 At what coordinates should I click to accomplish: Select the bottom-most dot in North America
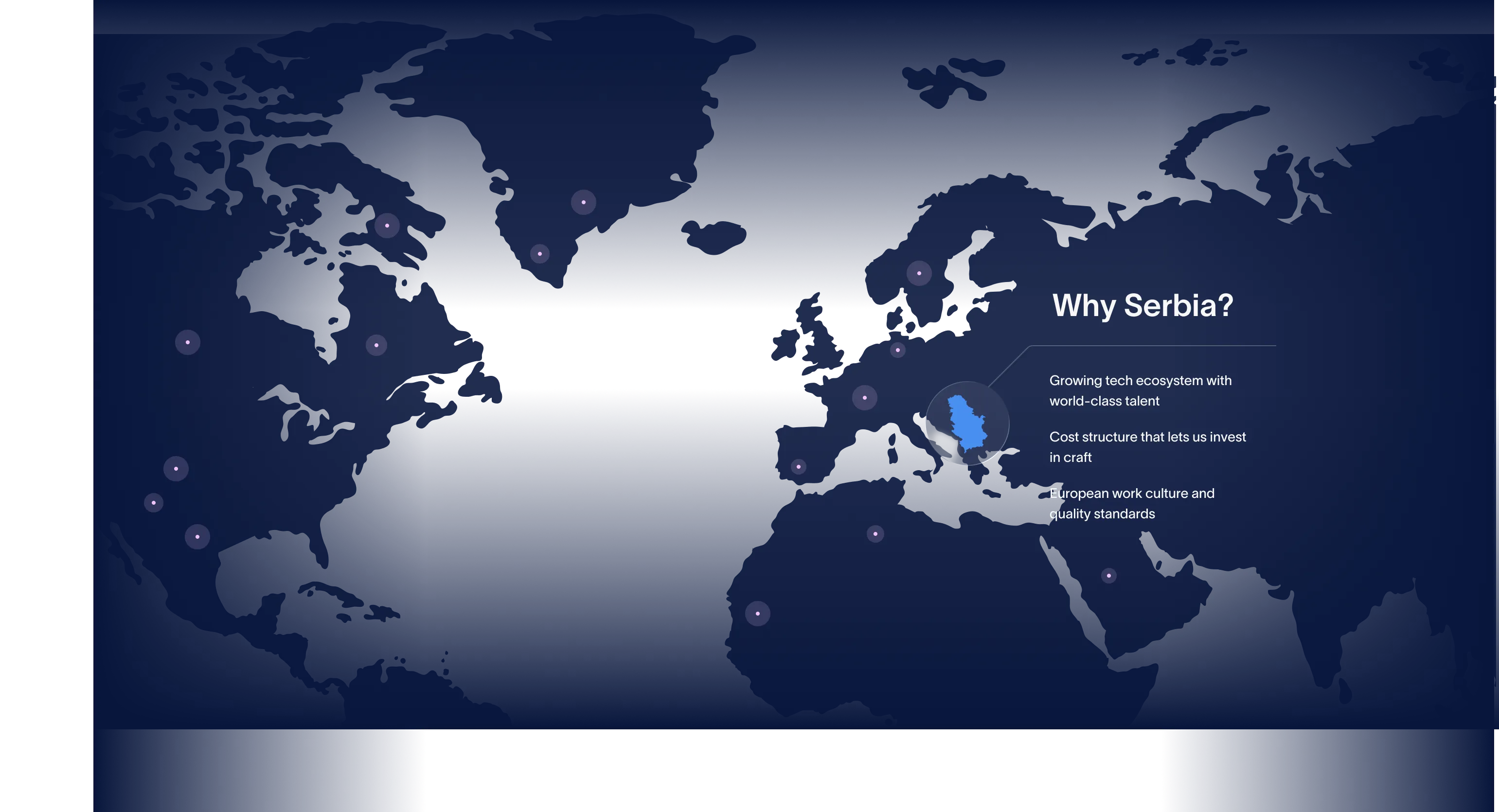pyautogui.click(x=197, y=537)
